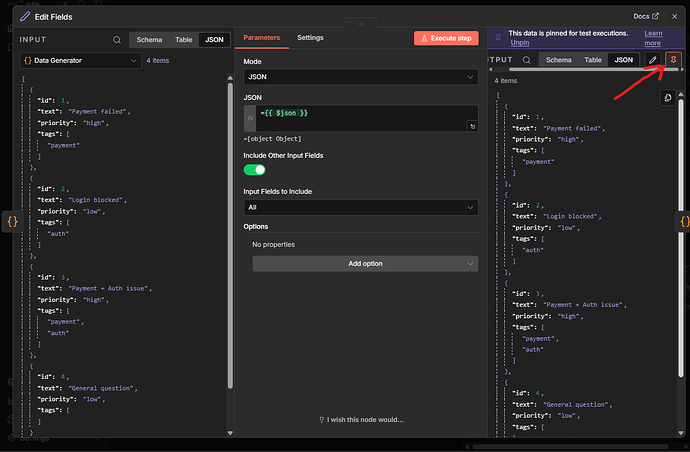Expand the Mode dropdown set to JSON

pyautogui.click(x=360, y=77)
